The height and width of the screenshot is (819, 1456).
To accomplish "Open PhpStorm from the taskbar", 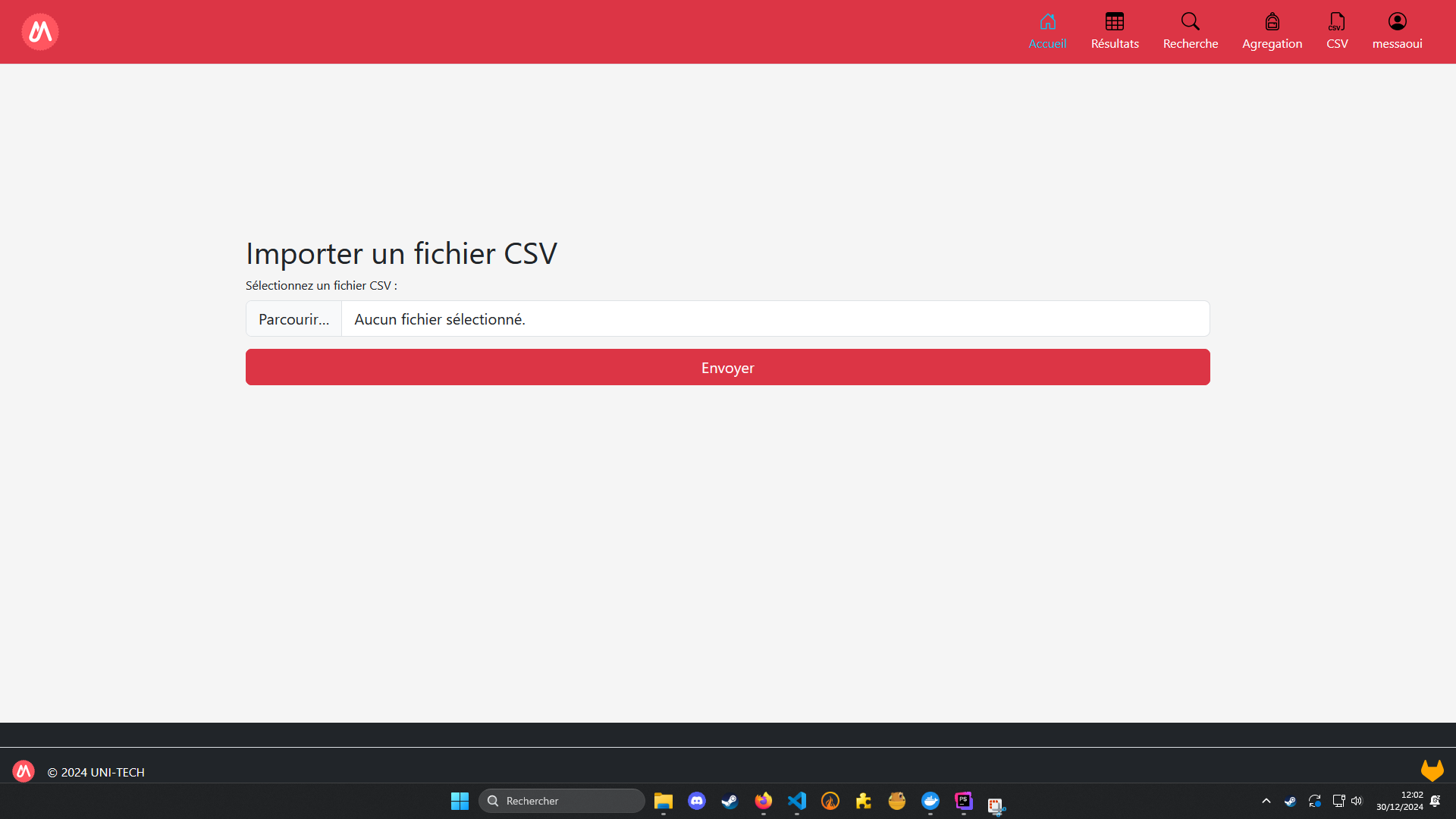I will click(964, 801).
